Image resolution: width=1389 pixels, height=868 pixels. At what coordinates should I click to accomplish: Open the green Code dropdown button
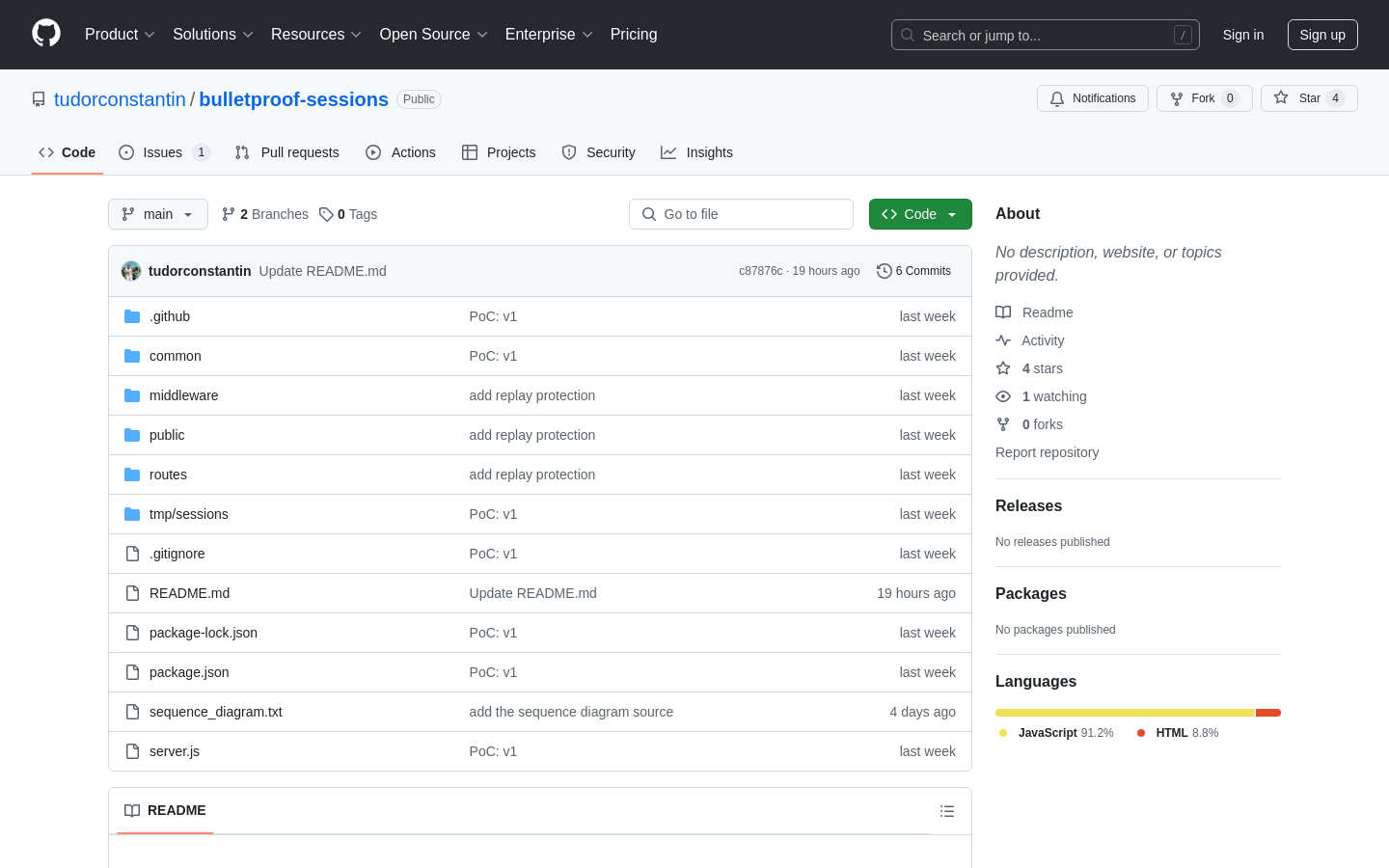tap(920, 214)
